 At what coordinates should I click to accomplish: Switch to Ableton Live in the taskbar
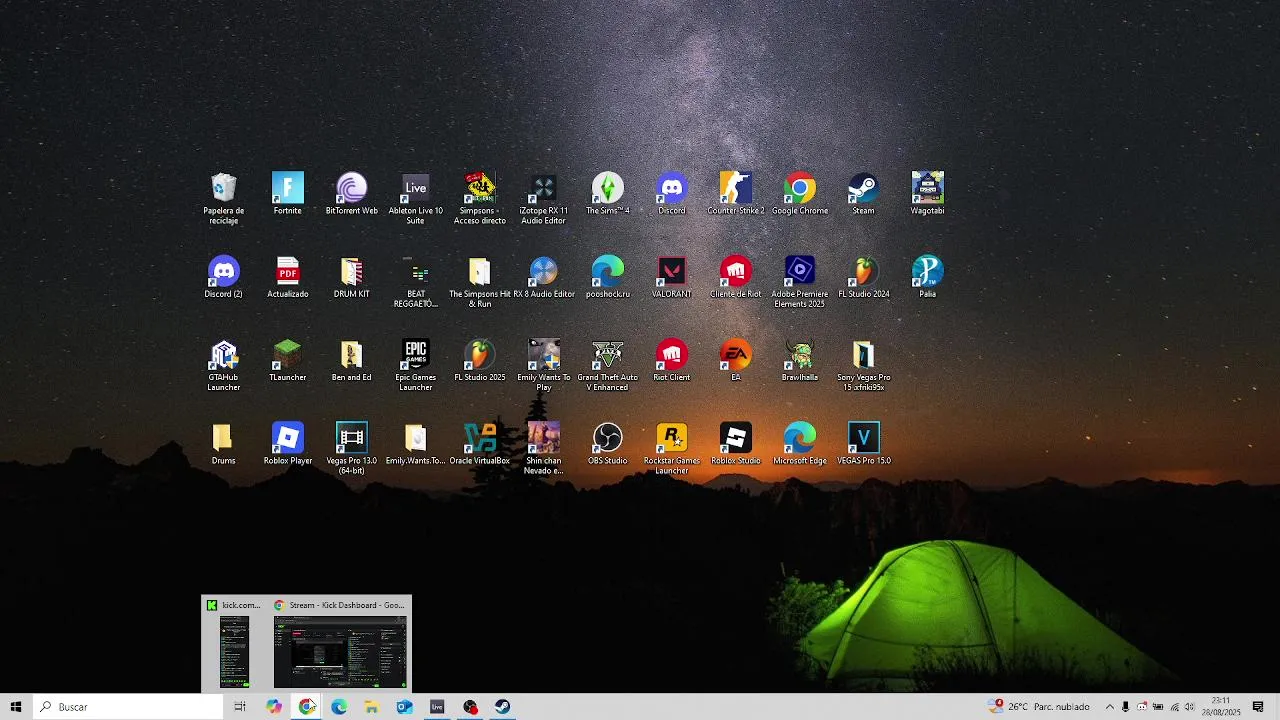[x=437, y=707]
